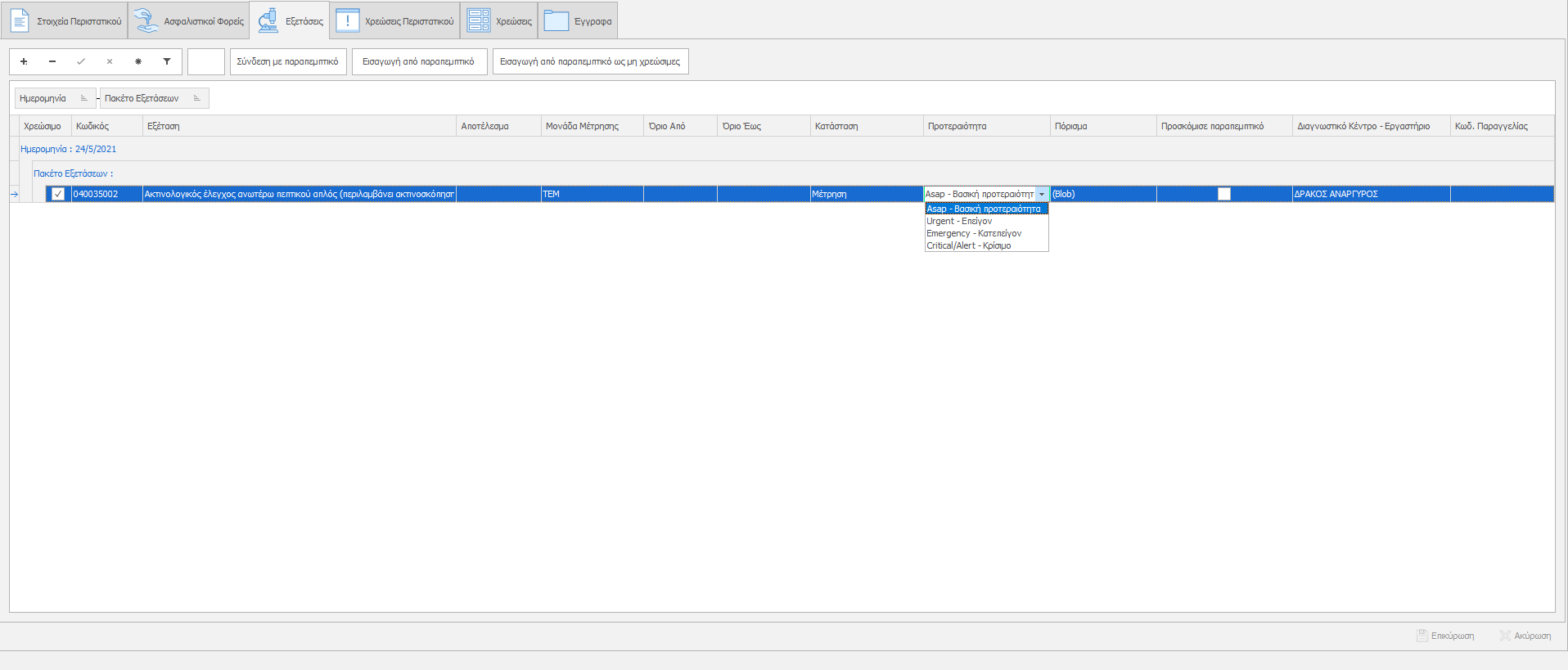Collapse the Προτεραιότητα dropdown arrow
The image size is (1568, 670).
click(x=1042, y=194)
